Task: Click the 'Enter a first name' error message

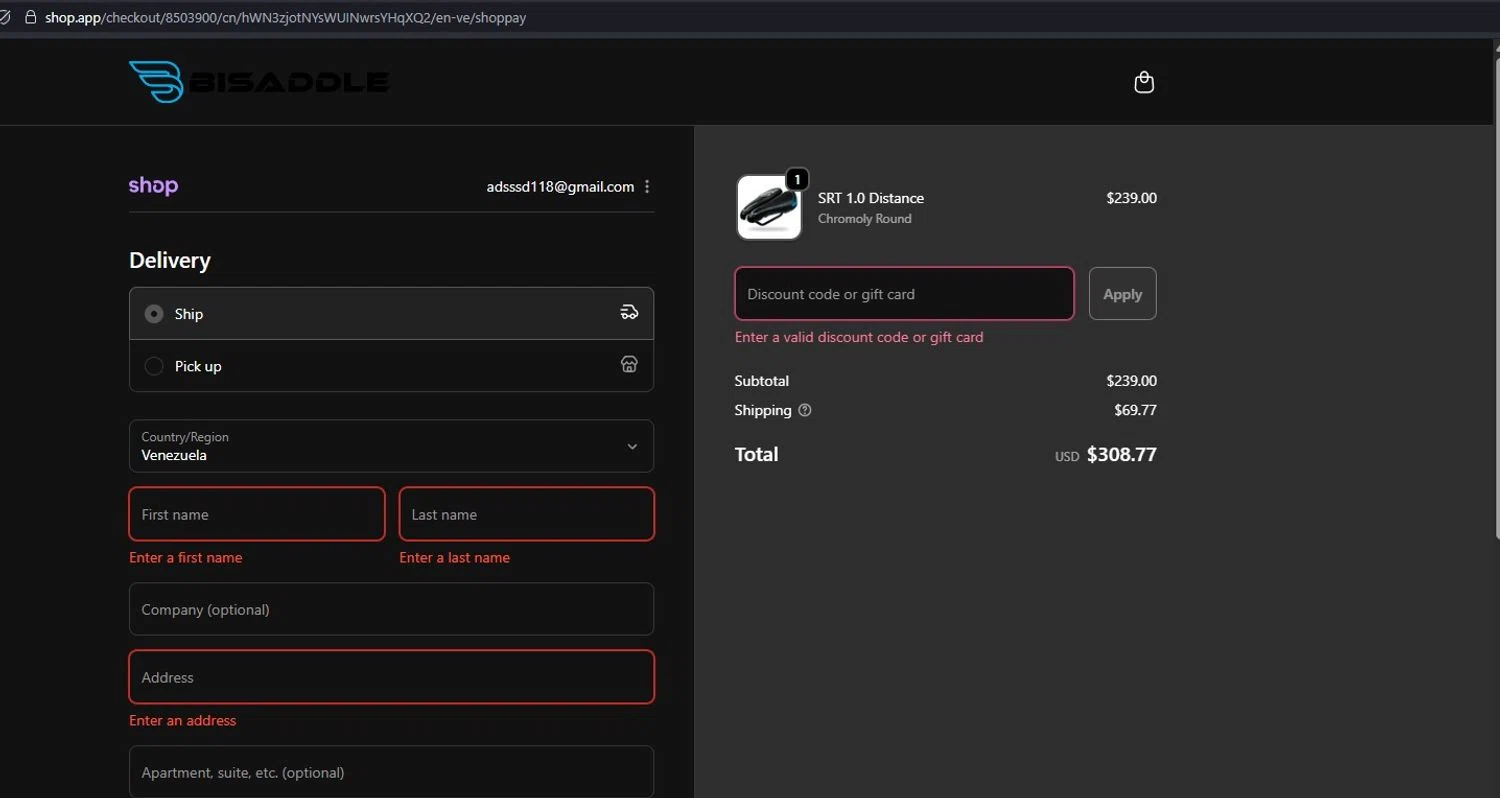Action: click(x=185, y=558)
